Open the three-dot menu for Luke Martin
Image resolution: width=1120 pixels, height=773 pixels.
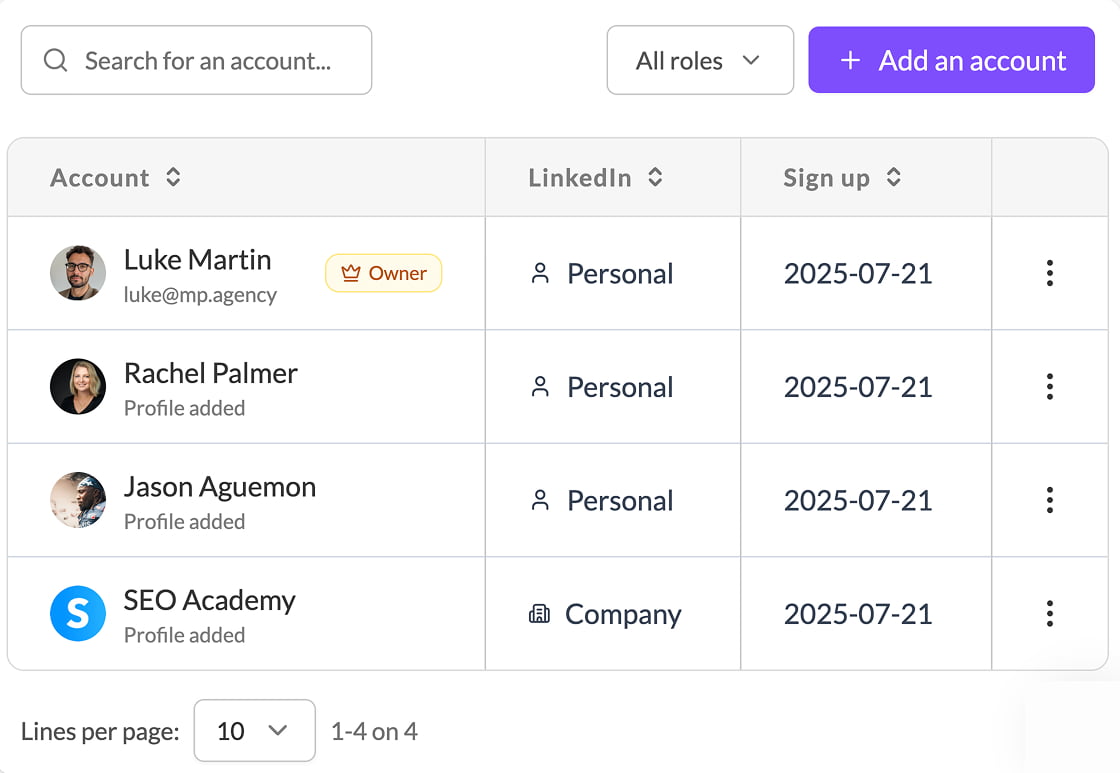click(1049, 273)
